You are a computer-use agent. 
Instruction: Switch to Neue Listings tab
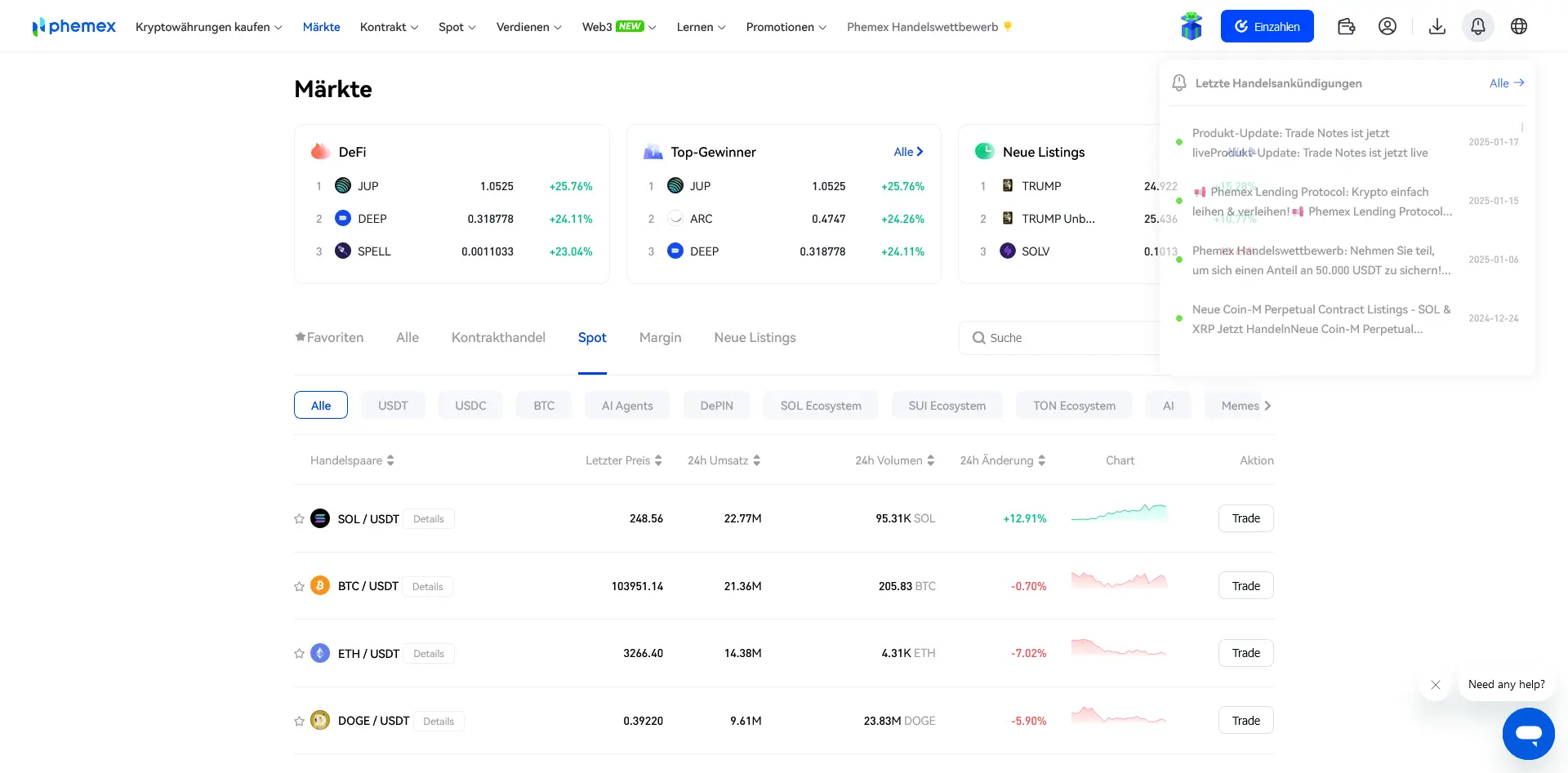pyautogui.click(x=755, y=337)
